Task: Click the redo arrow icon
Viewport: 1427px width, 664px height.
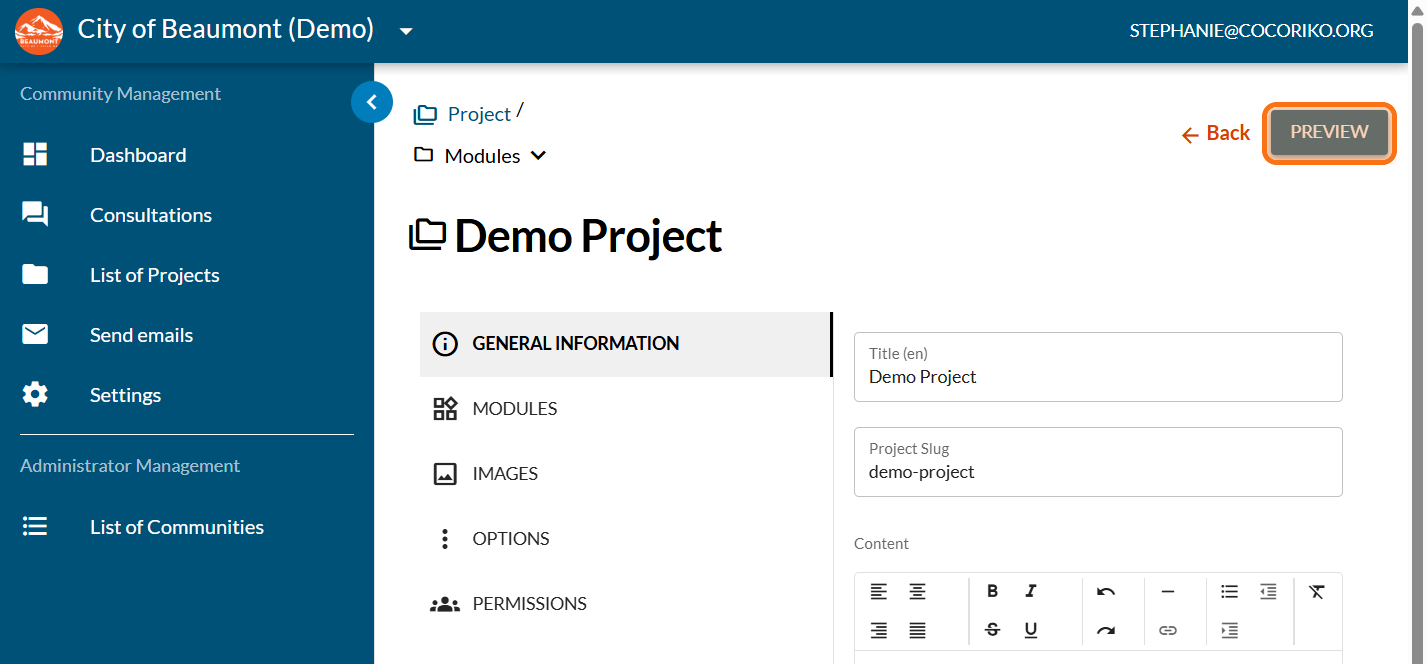Action: click(1105, 630)
